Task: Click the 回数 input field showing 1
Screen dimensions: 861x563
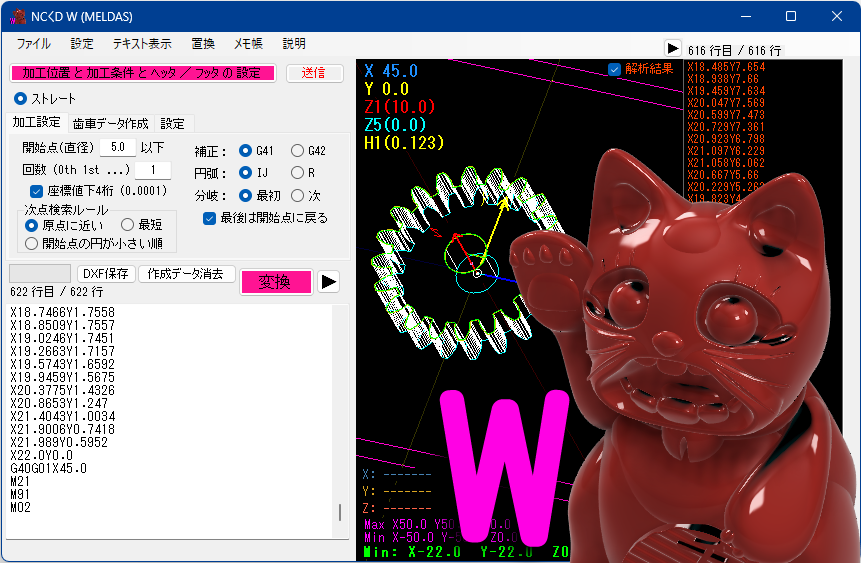Action: (153, 170)
